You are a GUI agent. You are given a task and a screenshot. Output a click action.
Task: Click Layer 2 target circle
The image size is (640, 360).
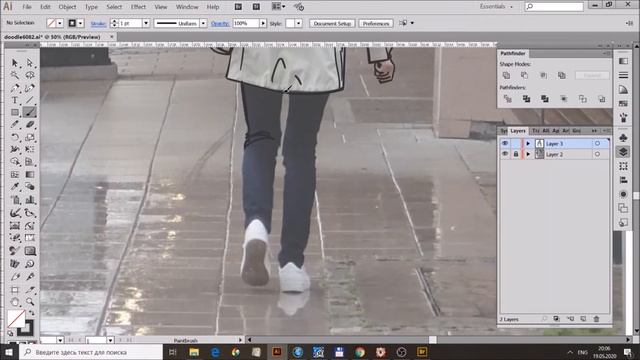click(597, 154)
